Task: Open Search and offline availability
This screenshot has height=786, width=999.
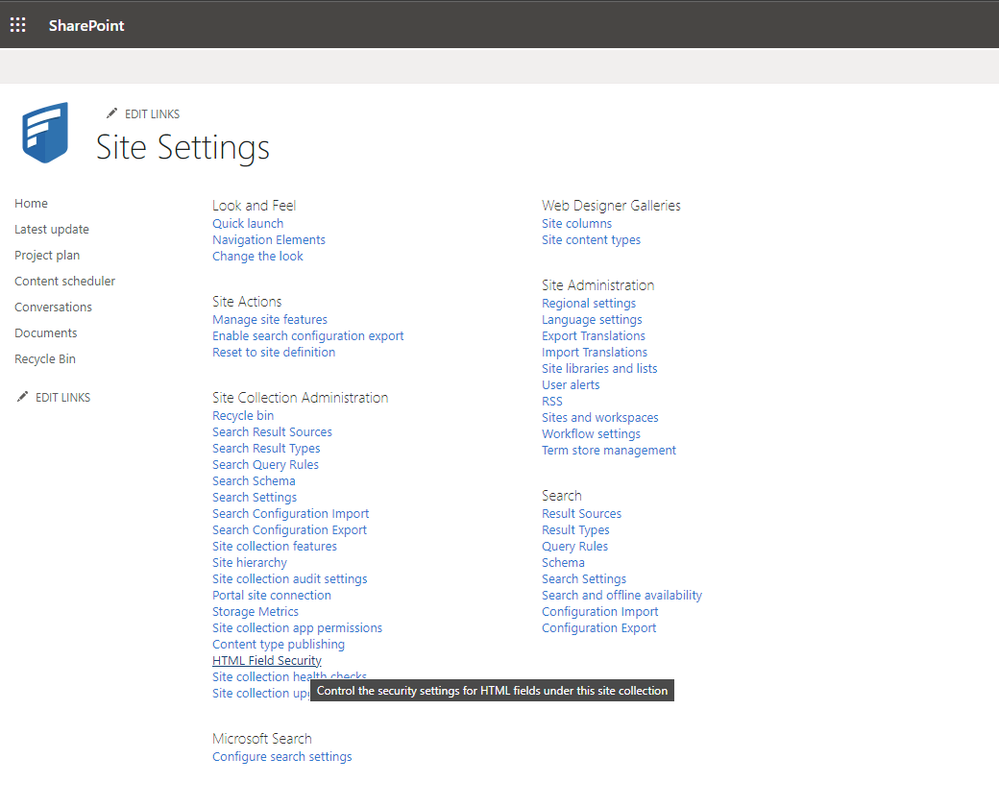Action: tap(622, 595)
